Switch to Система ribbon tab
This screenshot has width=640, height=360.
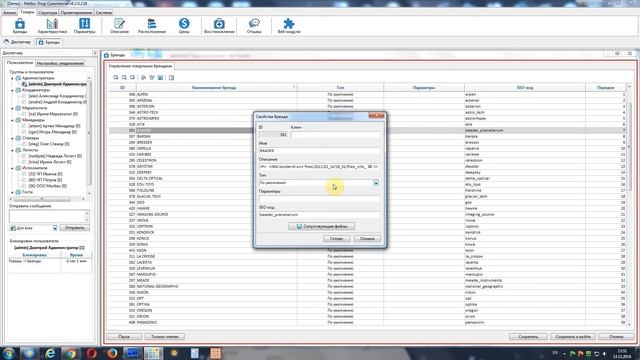click(x=104, y=13)
